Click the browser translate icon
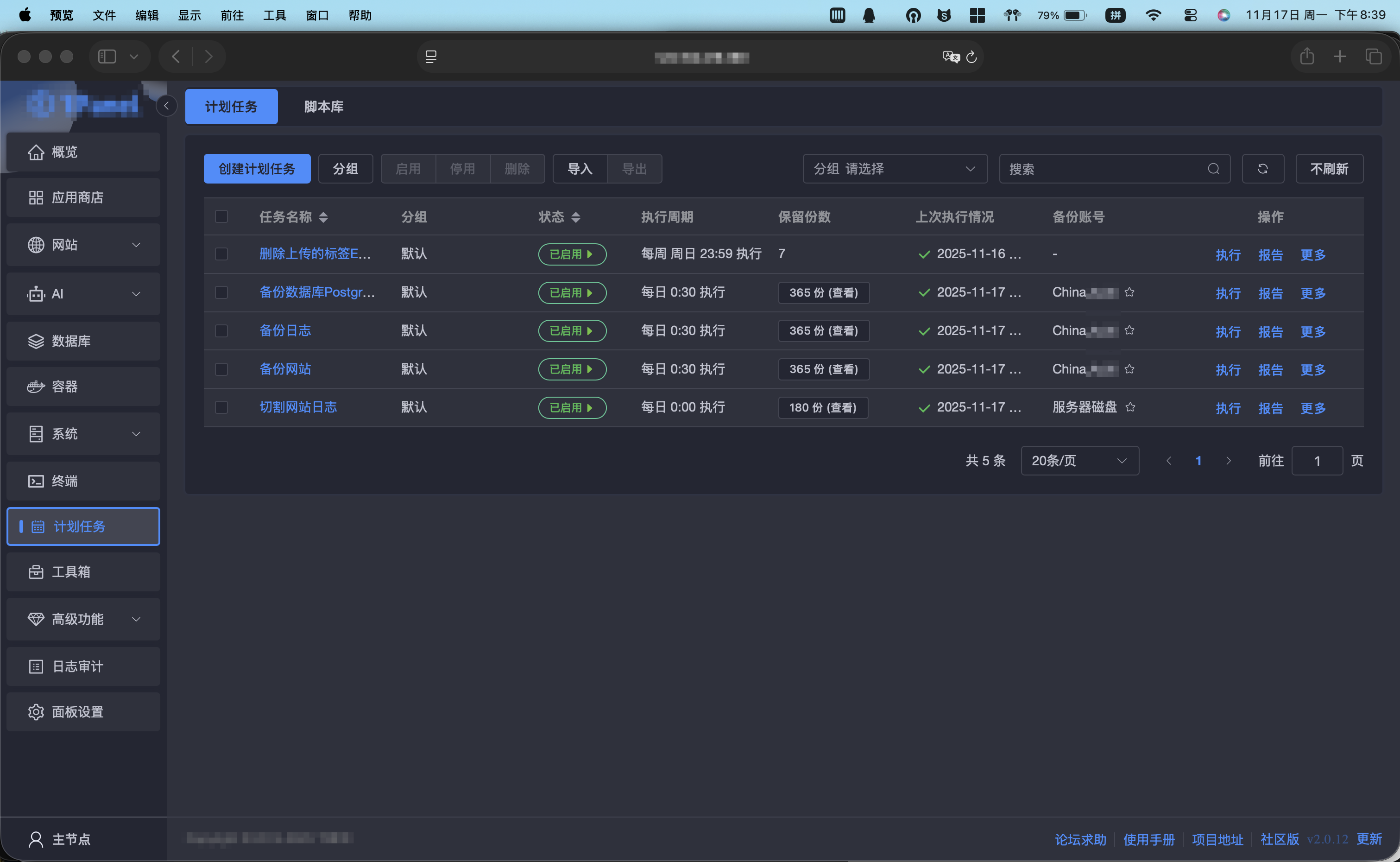The height and width of the screenshot is (862, 1400). (x=951, y=57)
